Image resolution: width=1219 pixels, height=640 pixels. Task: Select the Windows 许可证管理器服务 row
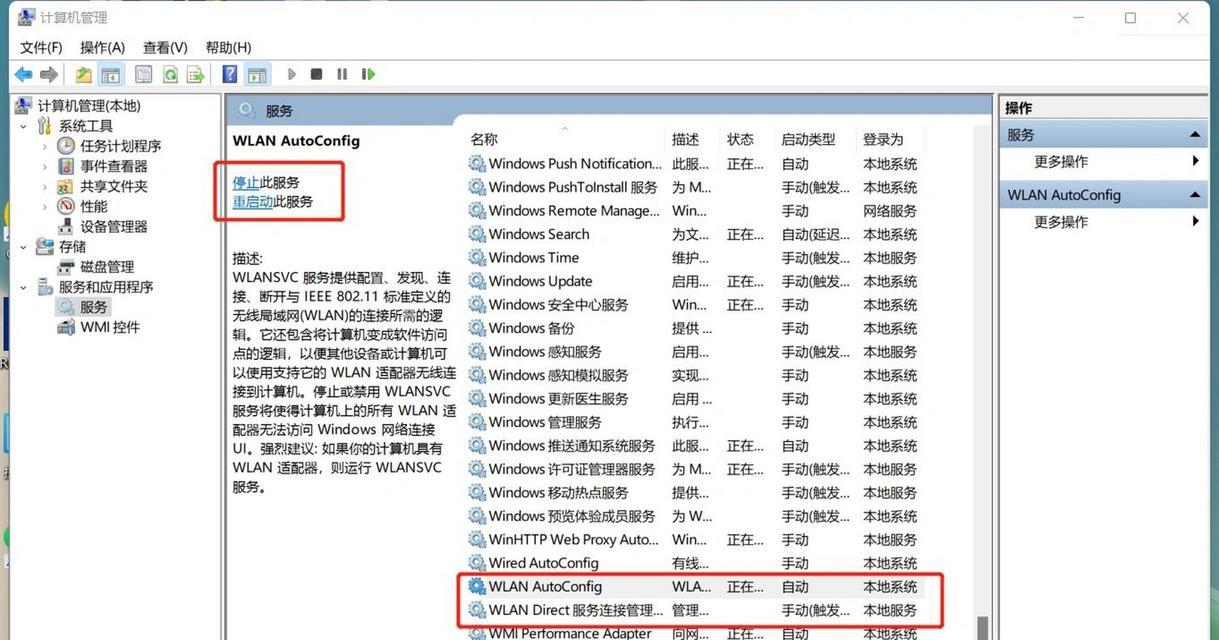click(693, 469)
